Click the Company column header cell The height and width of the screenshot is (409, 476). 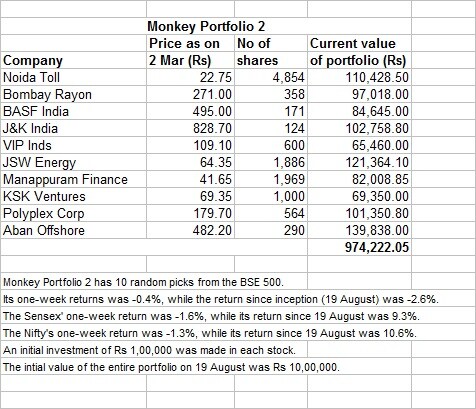coord(74,60)
